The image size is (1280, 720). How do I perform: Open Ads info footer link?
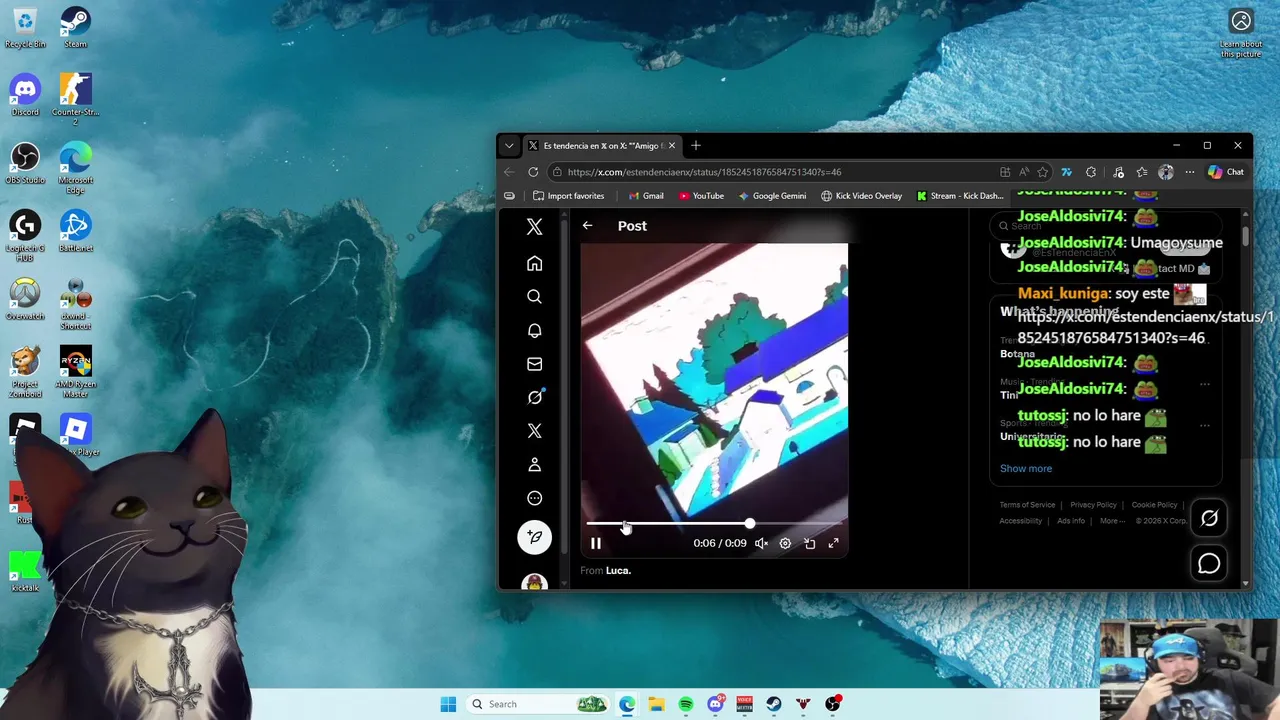click(x=1071, y=521)
